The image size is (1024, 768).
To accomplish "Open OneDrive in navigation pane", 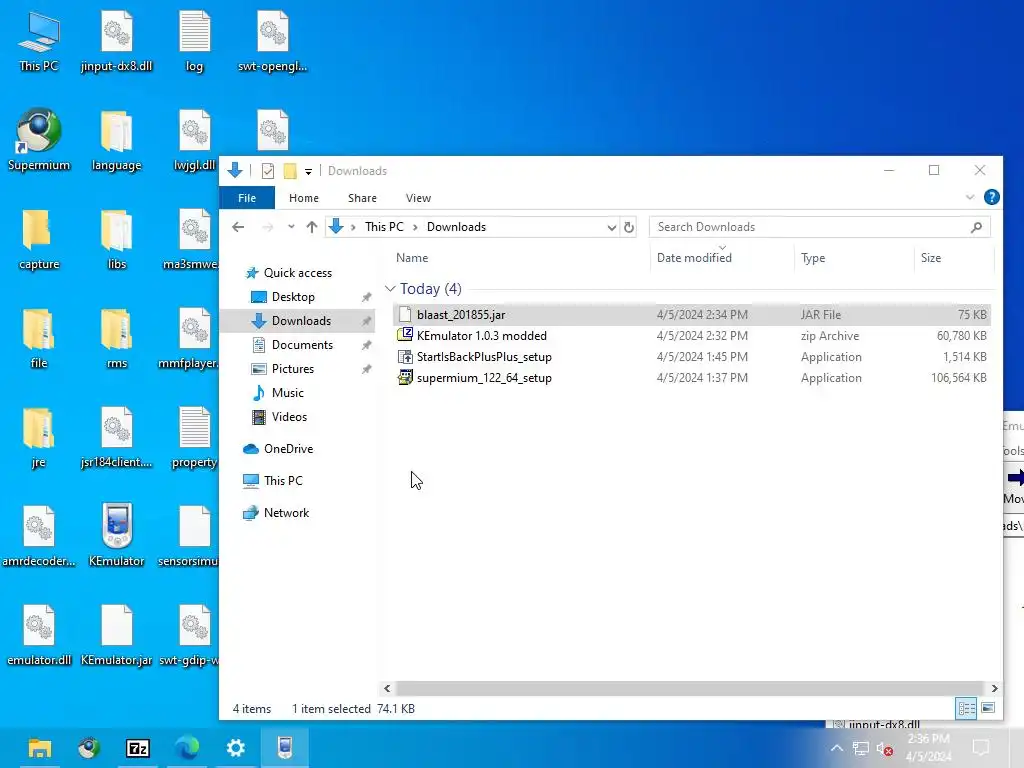I will click(x=288, y=449).
